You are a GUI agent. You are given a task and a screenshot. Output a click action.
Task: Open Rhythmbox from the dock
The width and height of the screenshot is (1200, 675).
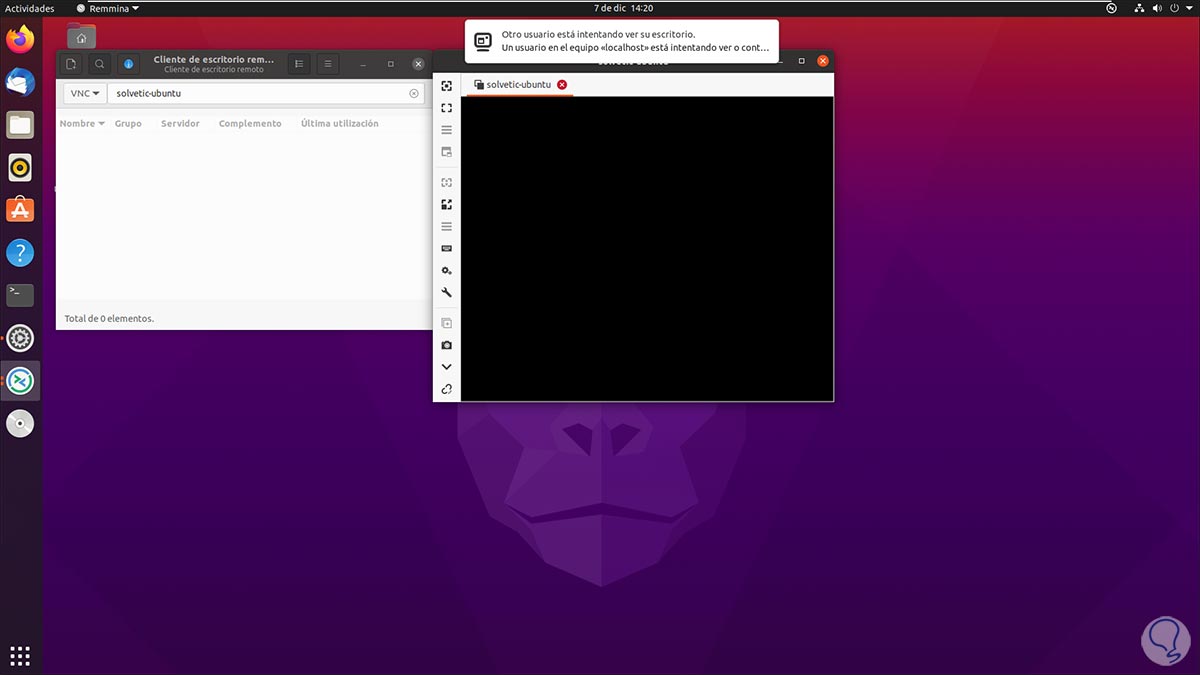(x=20, y=167)
